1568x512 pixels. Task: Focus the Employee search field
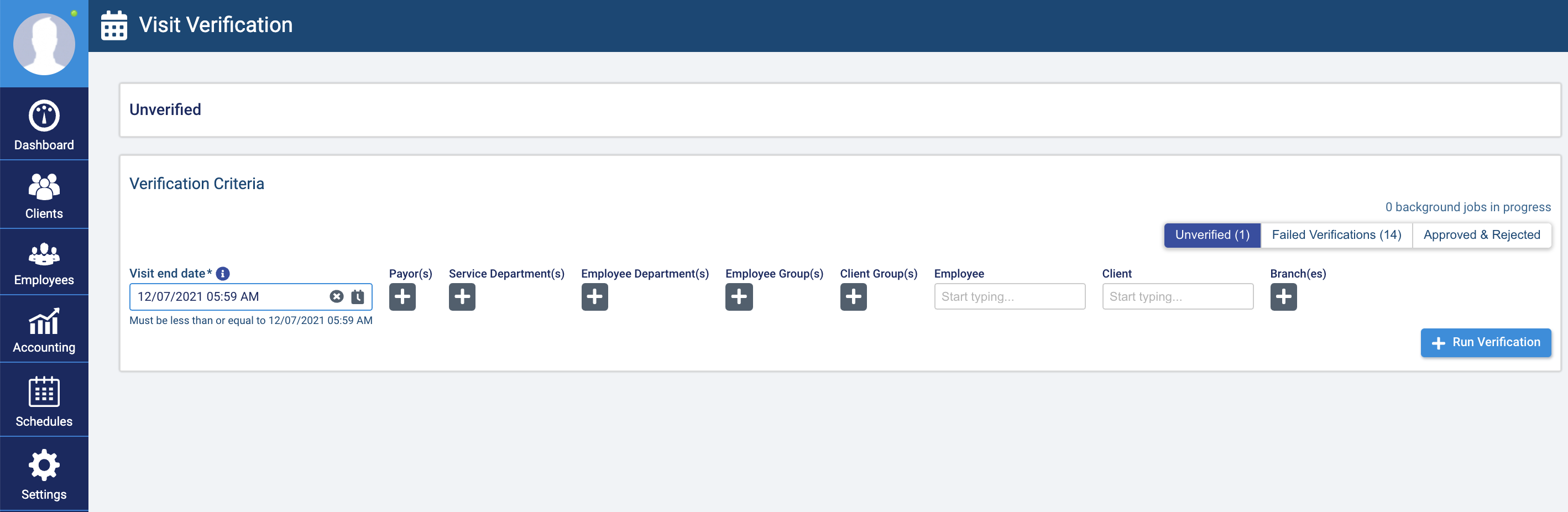(1009, 296)
